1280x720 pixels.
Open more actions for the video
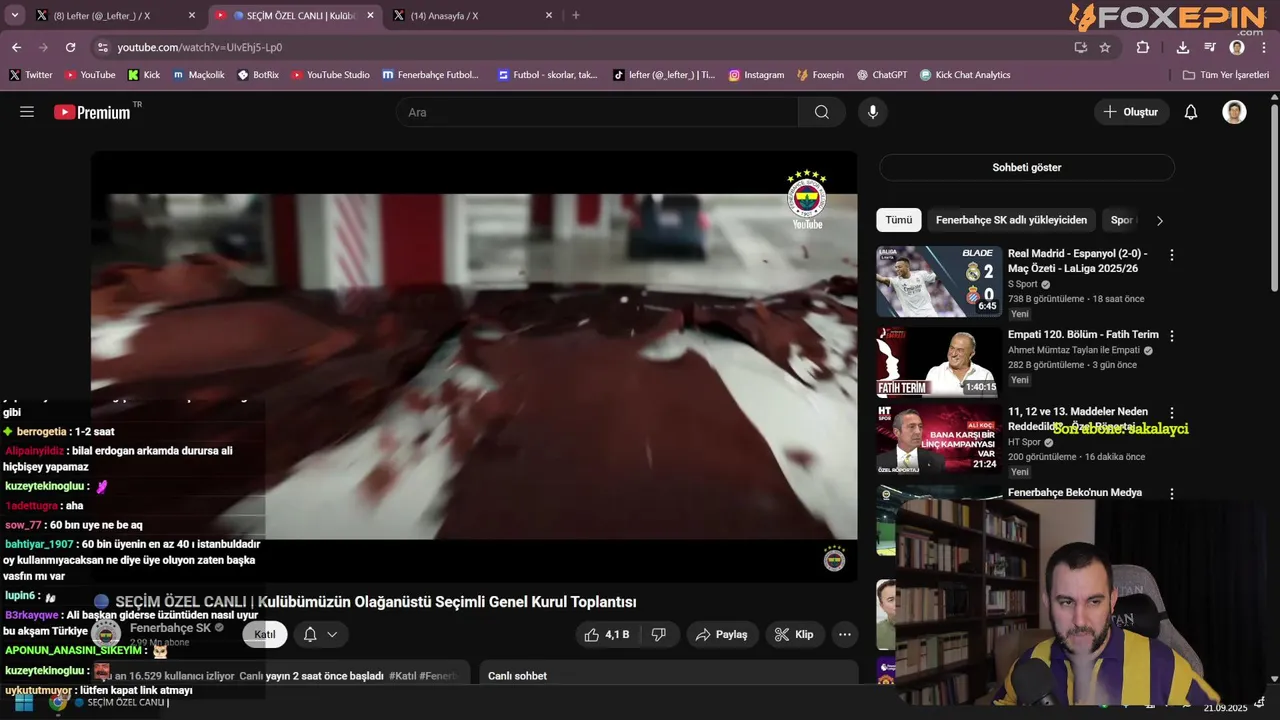pos(845,634)
